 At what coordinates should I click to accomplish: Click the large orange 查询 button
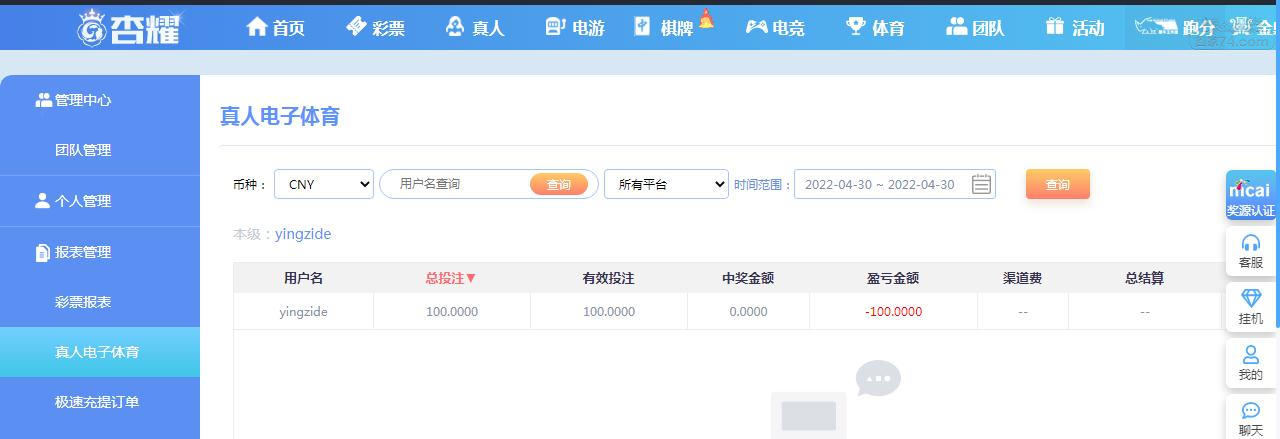tap(1058, 184)
